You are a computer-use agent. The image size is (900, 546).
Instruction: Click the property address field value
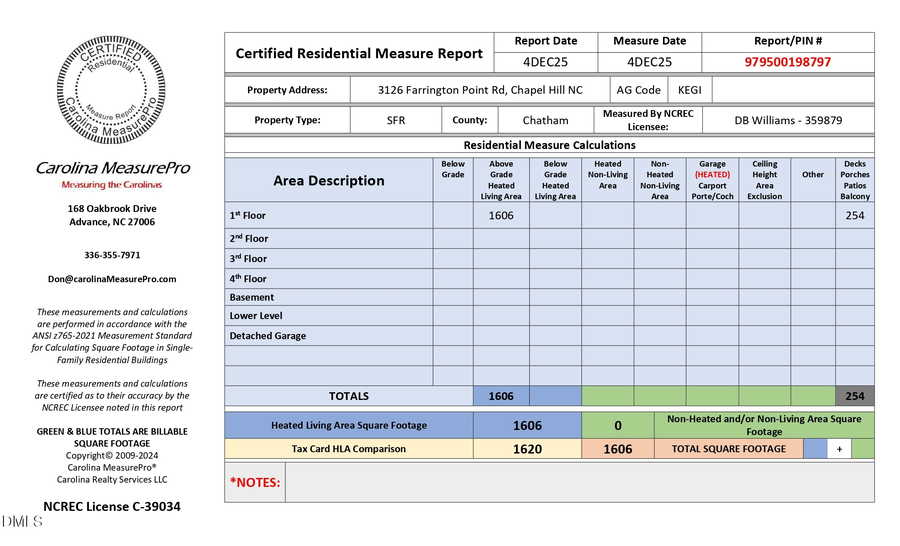tap(480, 90)
